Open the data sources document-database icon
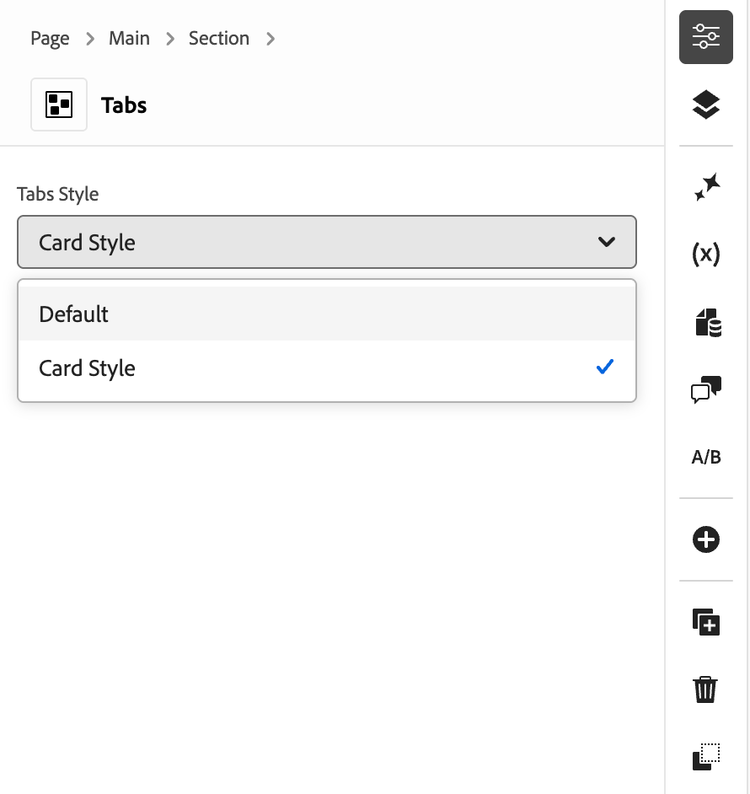This screenshot has width=750, height=794. pos(706,322)
